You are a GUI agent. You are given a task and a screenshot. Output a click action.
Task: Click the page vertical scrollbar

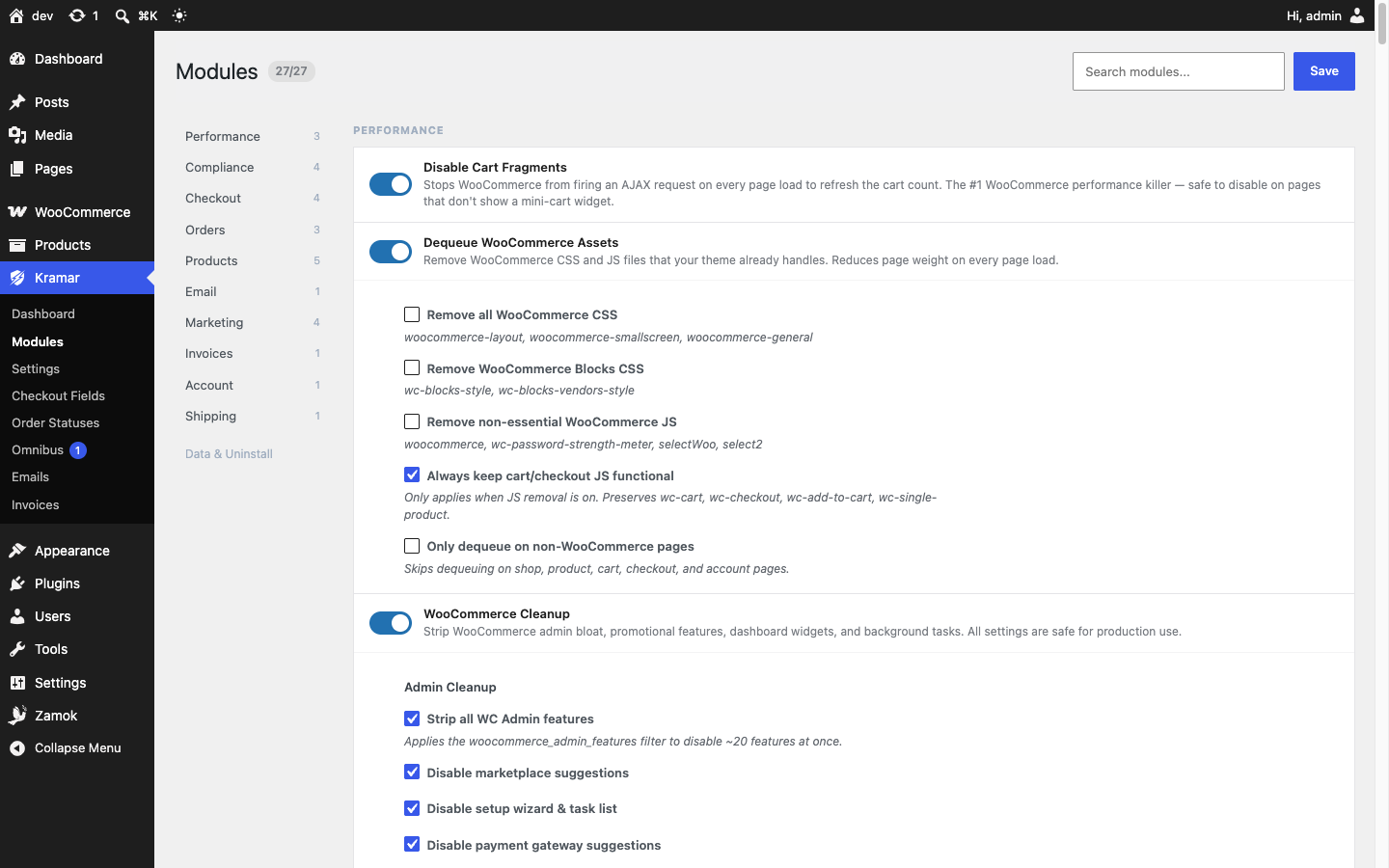coord(1381,23)
